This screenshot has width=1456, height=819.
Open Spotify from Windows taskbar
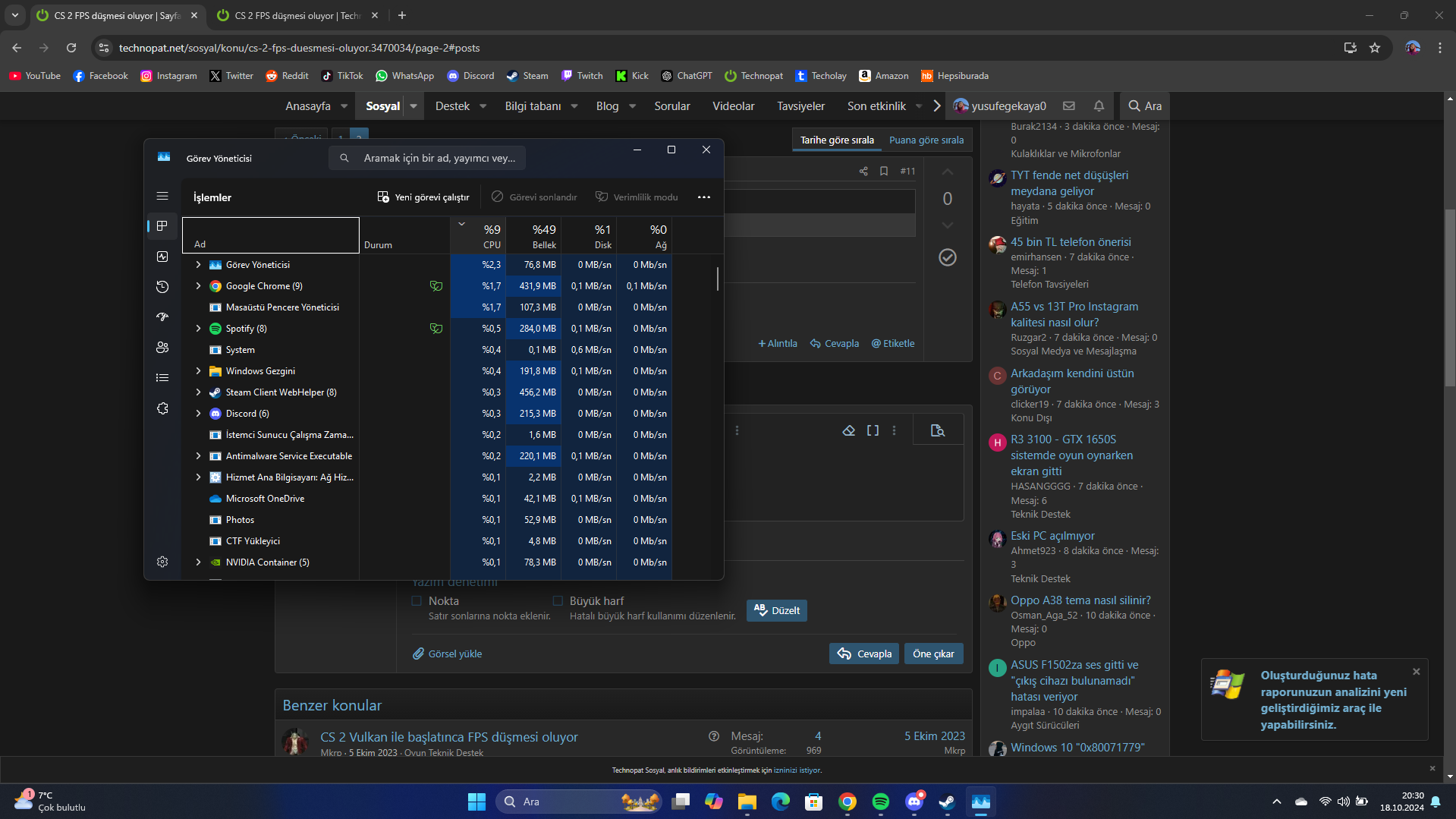(x=881, y=802)
